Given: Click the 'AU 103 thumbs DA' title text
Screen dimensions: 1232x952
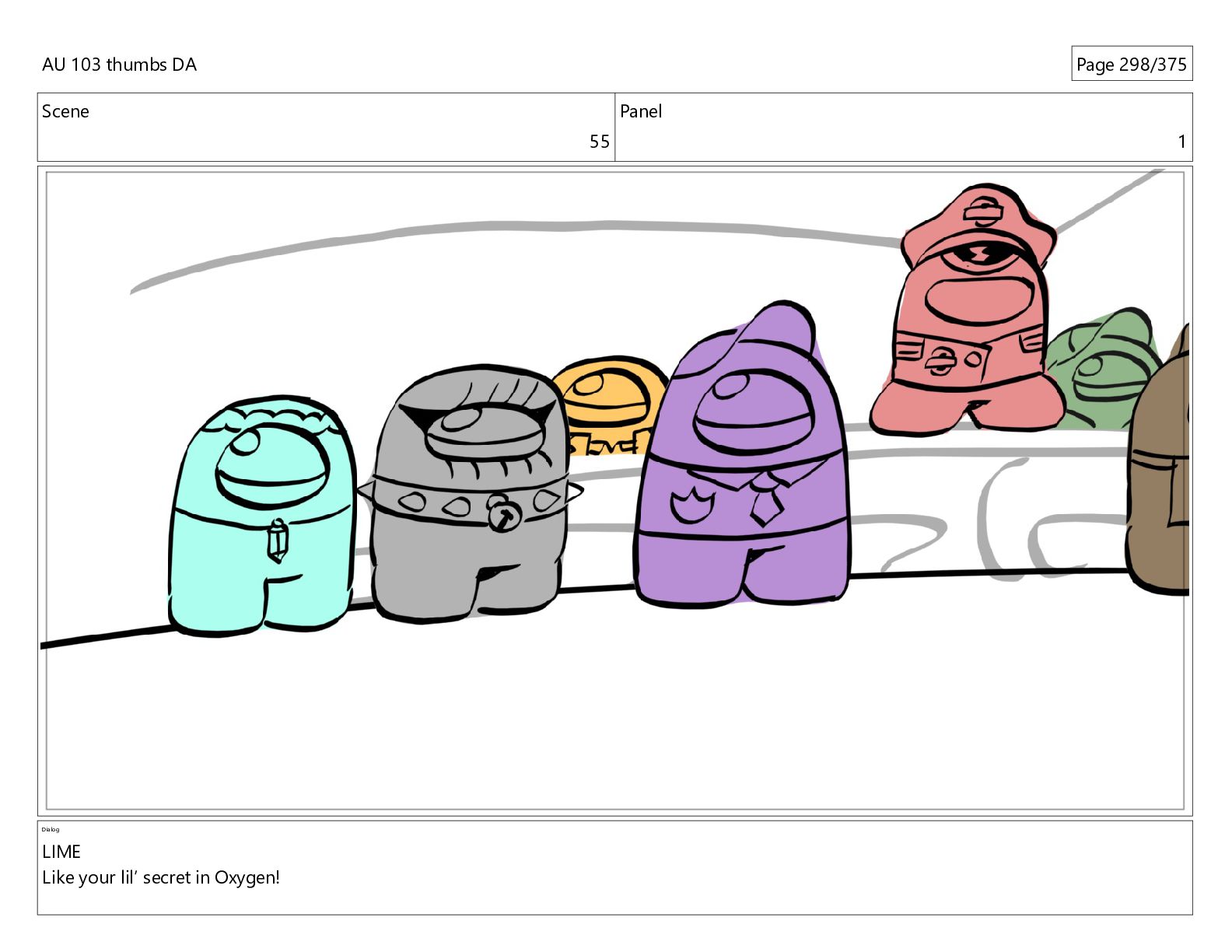Looking at the screenshot, I should pos(119,65).
